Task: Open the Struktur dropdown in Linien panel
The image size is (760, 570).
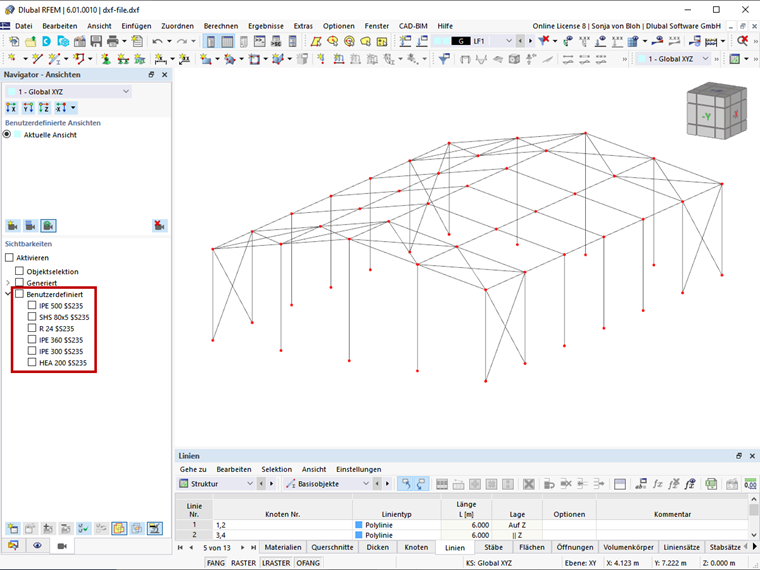Action: coord(216,484)
